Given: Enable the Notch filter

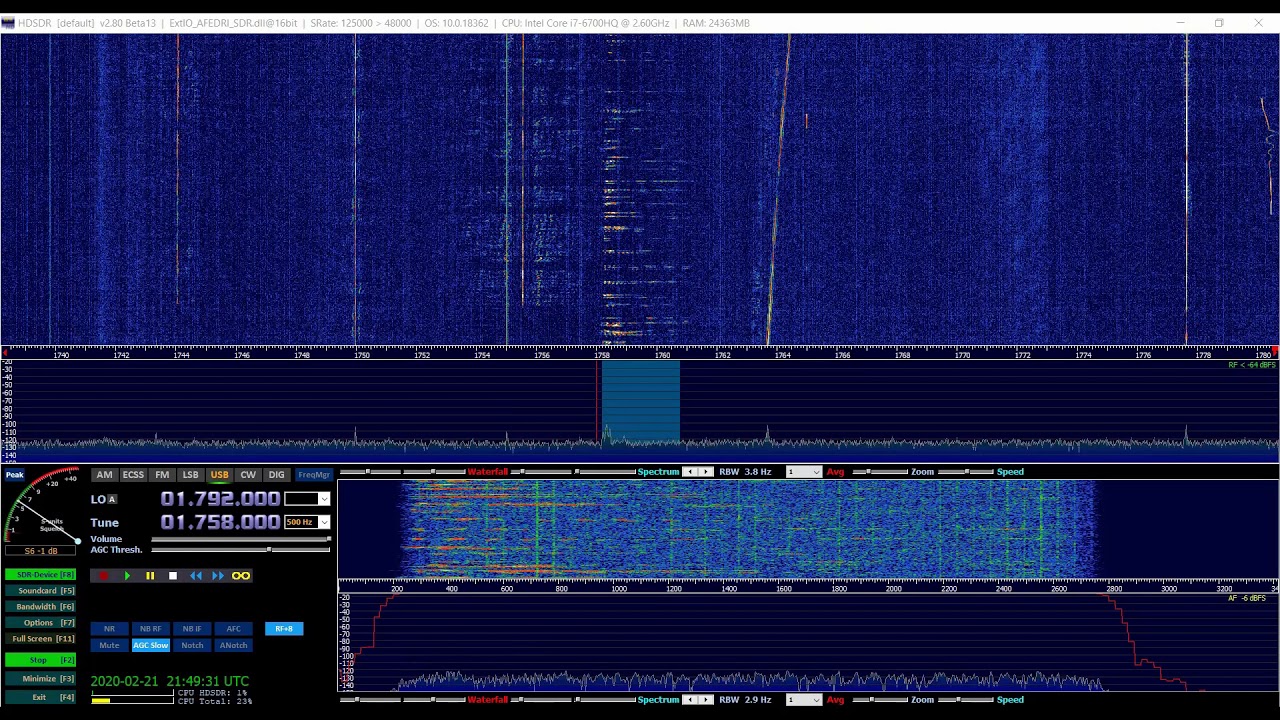Looking at the screenshot, I should (192, 645).
